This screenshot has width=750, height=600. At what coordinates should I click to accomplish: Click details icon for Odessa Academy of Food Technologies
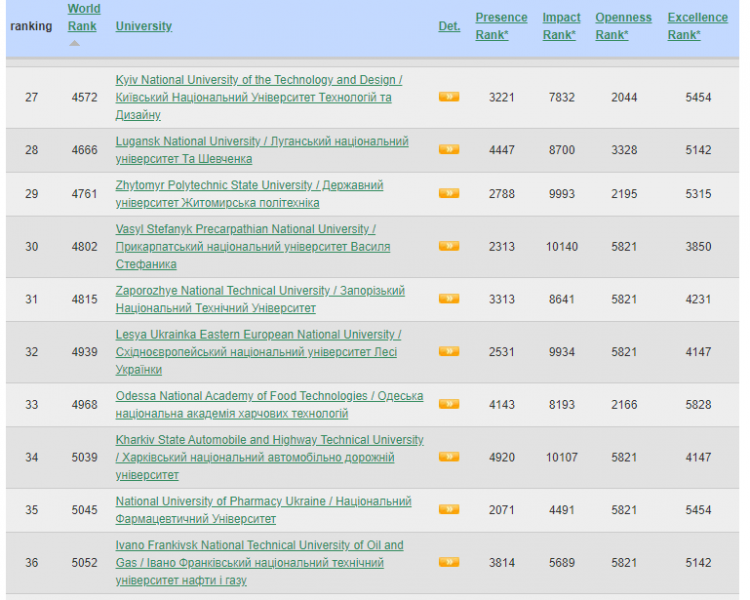[x=448, y=405]
